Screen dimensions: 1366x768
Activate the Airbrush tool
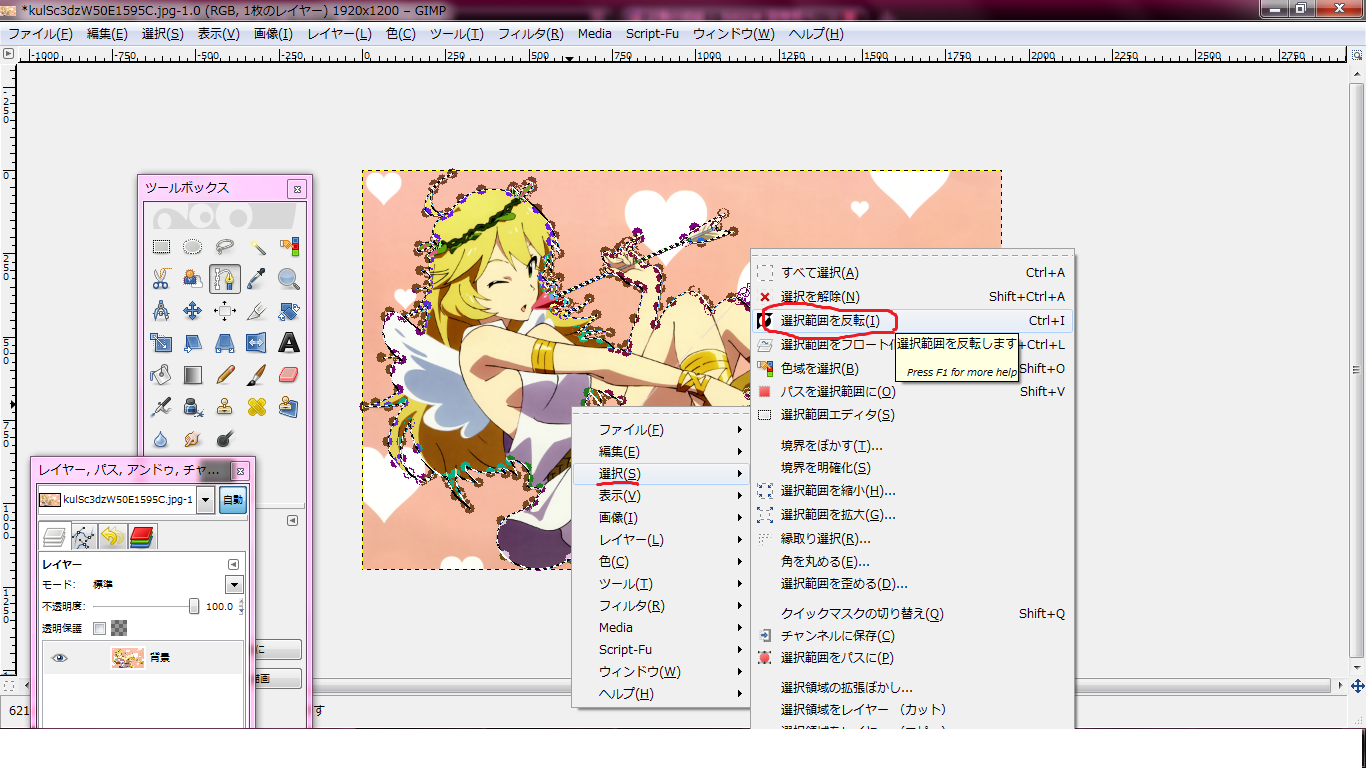[x=161, y=407]
